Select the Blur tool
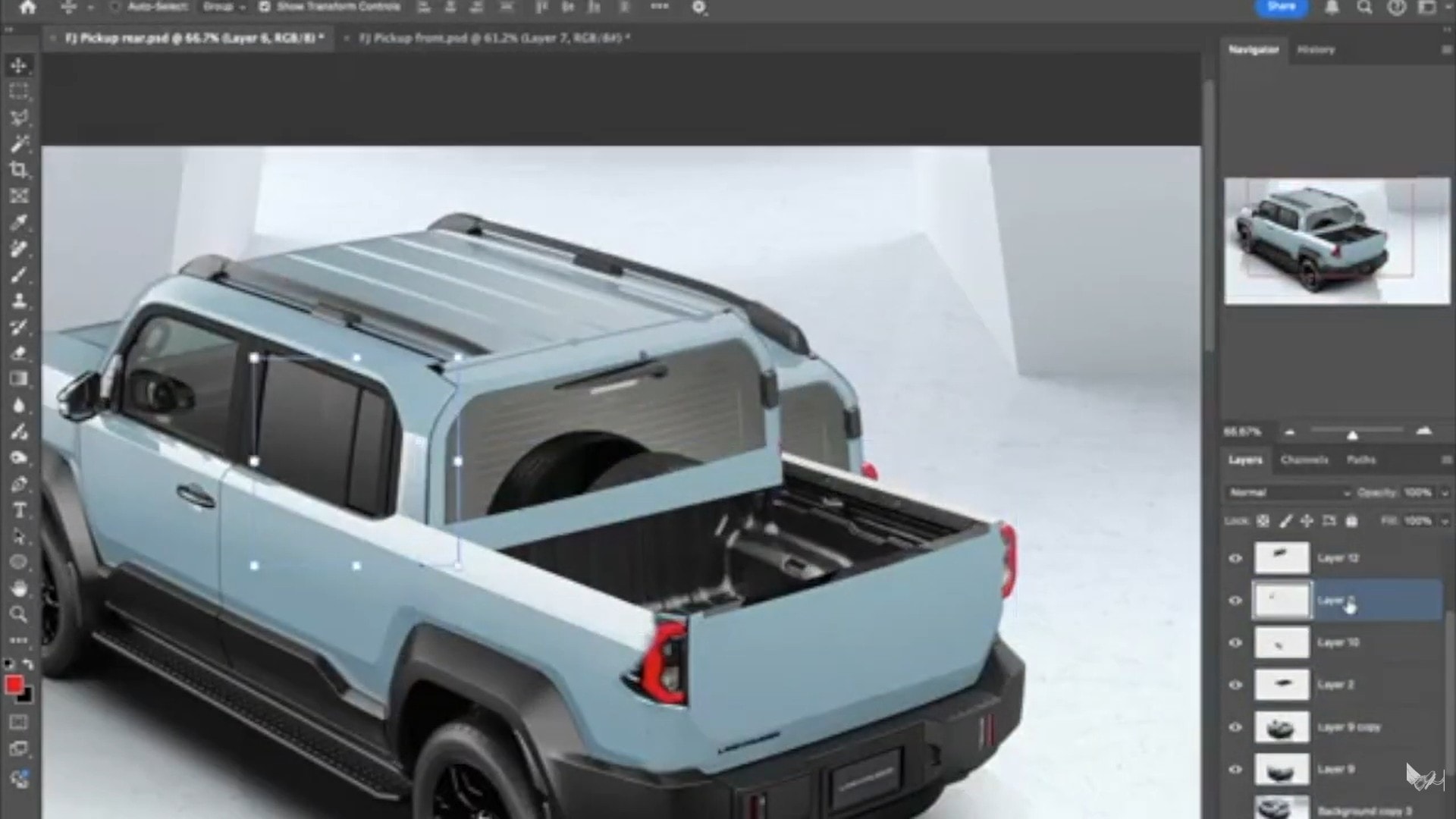 point(19,405)
